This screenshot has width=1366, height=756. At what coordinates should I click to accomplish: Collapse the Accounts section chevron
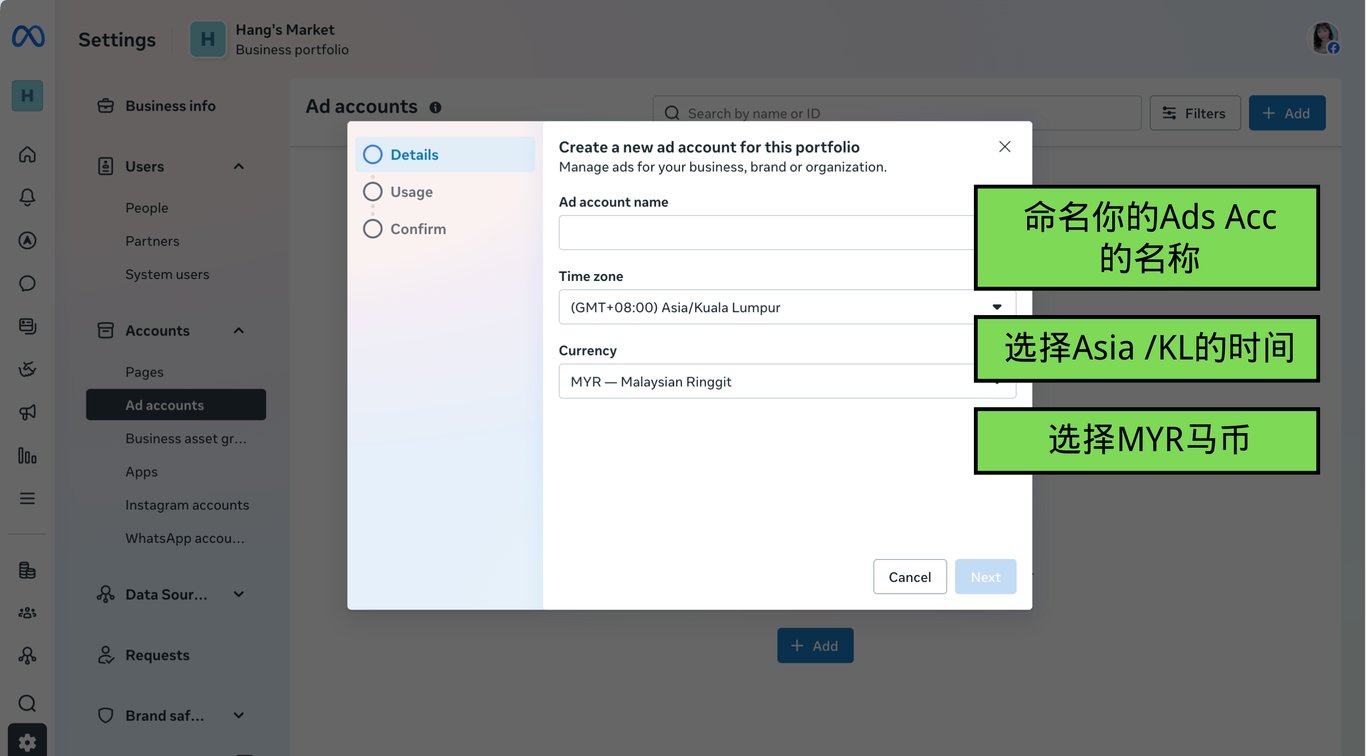(x=239, y=330)
